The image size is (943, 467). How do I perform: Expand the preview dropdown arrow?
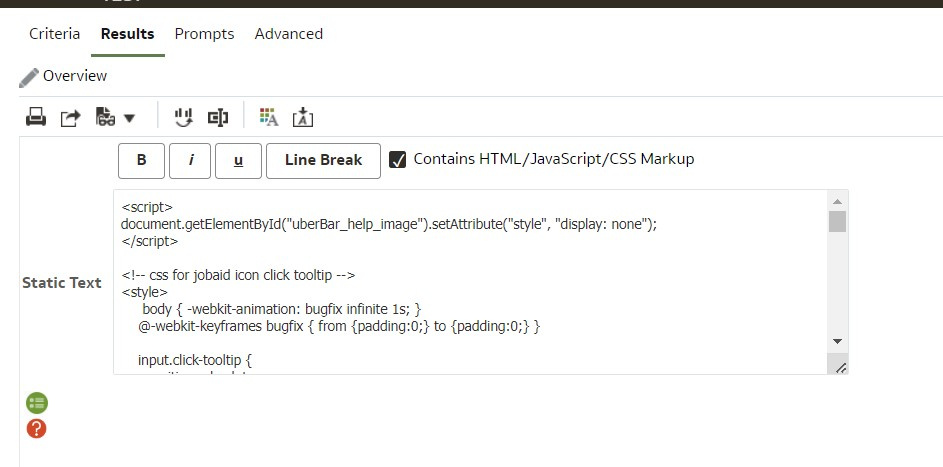point(129,118)
